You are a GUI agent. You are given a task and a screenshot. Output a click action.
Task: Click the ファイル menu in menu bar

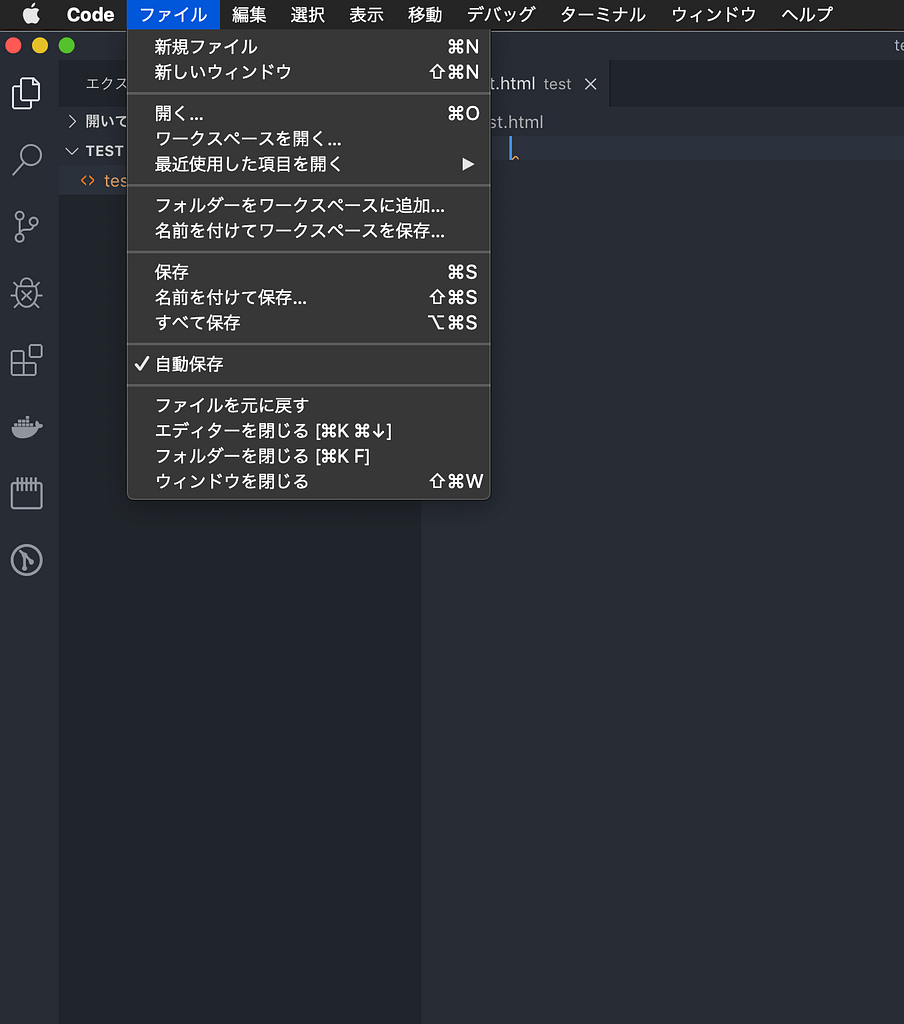[x=173, y=14]
